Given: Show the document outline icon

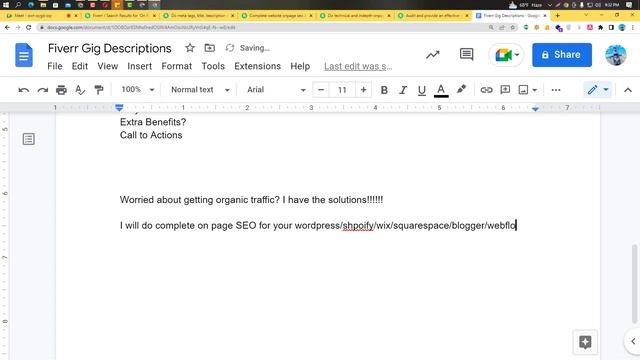Looking at the screenshot, I should click(x=29, y=139).
